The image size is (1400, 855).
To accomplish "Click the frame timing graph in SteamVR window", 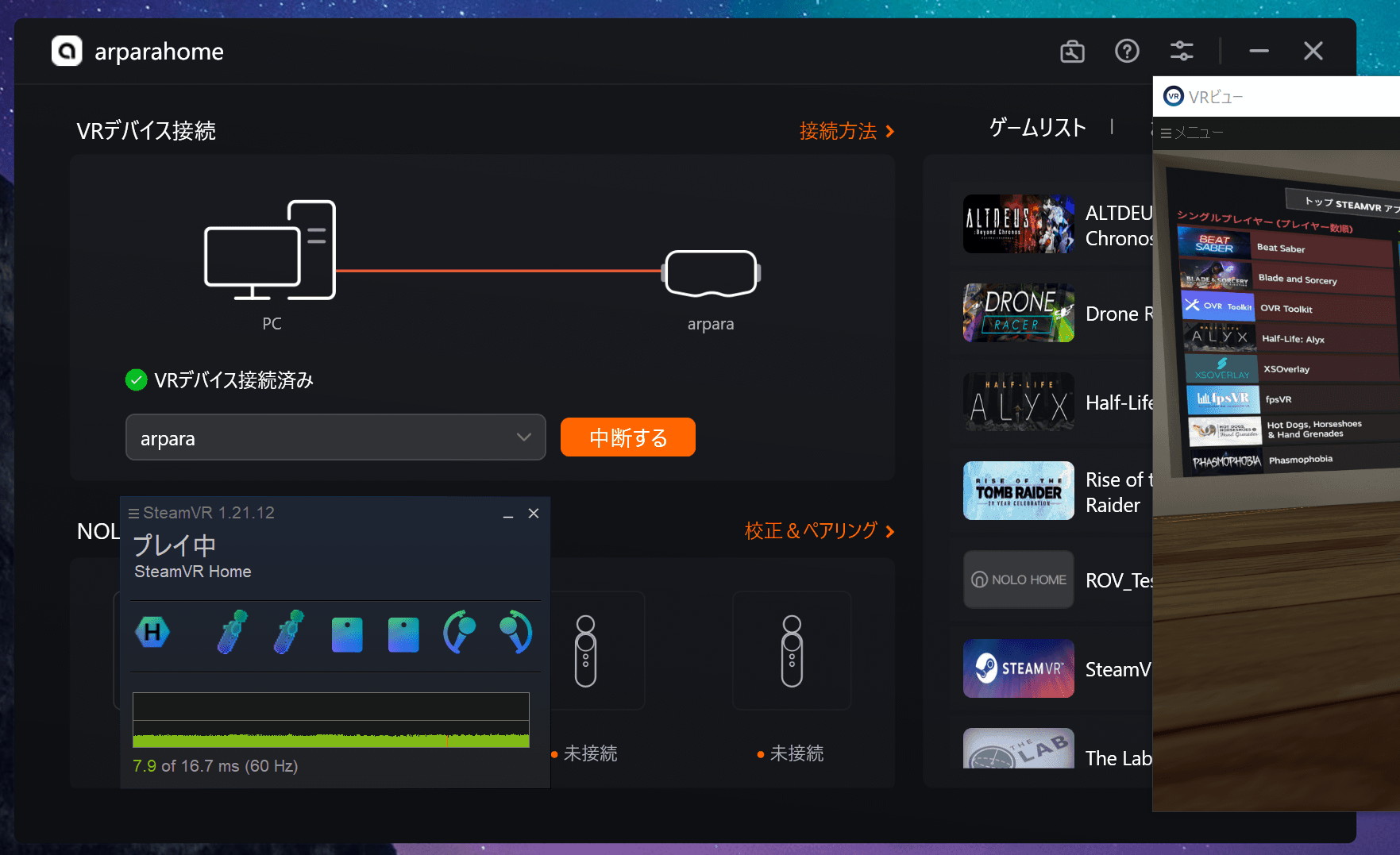I will [x=331, y=720].
